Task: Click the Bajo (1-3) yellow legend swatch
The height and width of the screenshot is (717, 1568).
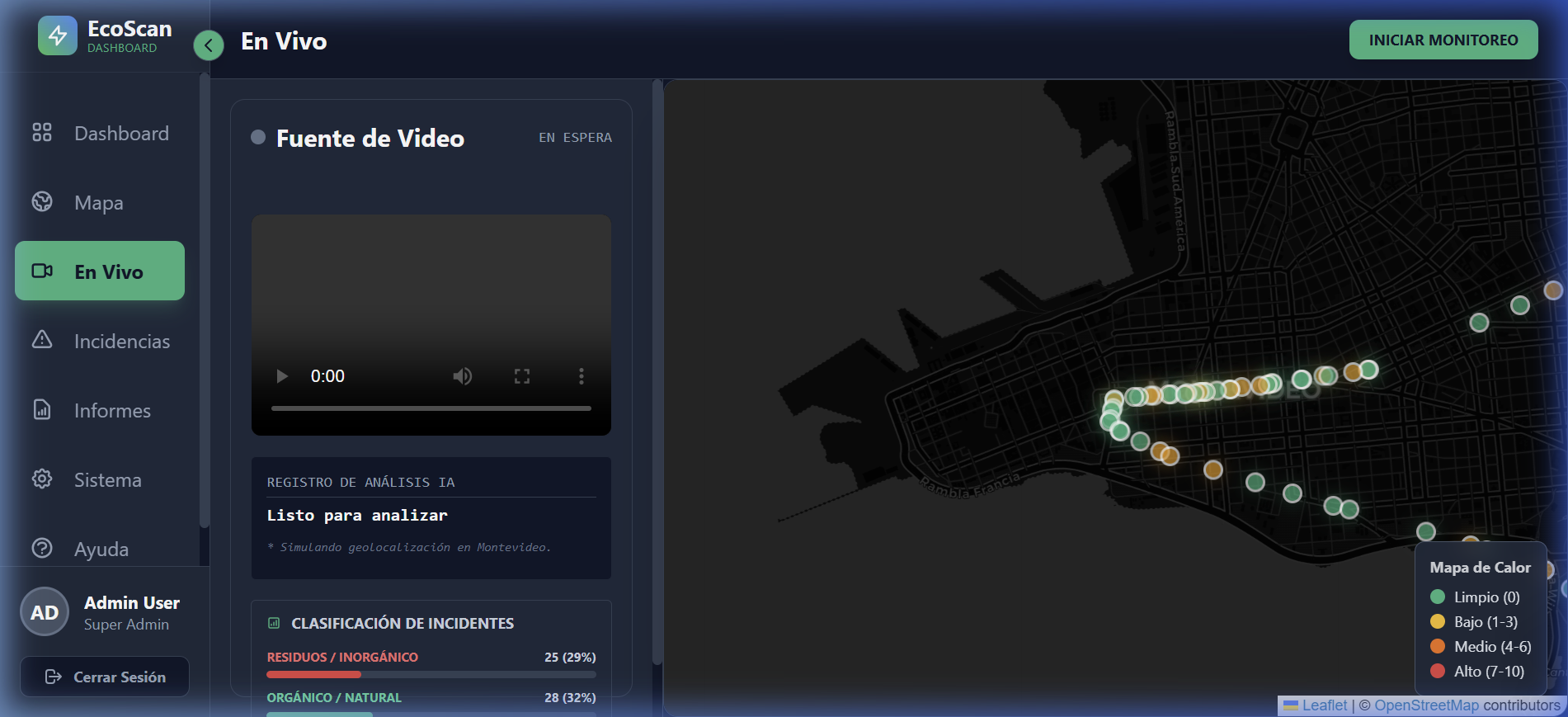Action: [1438, 621]
